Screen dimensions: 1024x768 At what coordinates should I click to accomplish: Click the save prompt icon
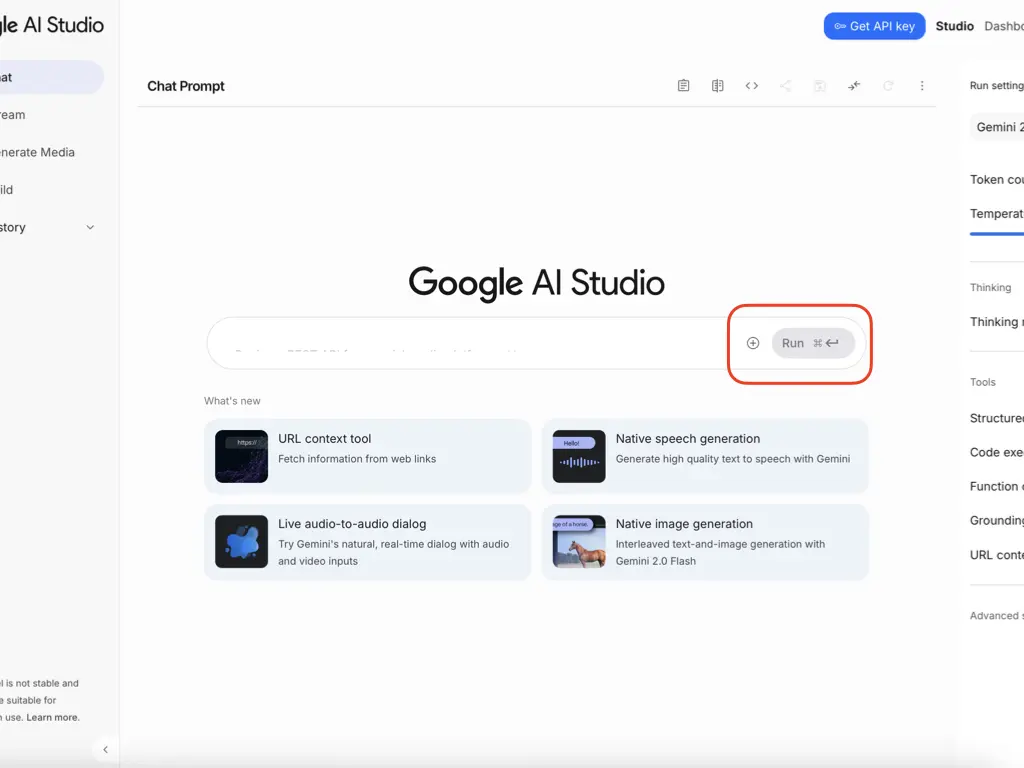pos(820,86)
